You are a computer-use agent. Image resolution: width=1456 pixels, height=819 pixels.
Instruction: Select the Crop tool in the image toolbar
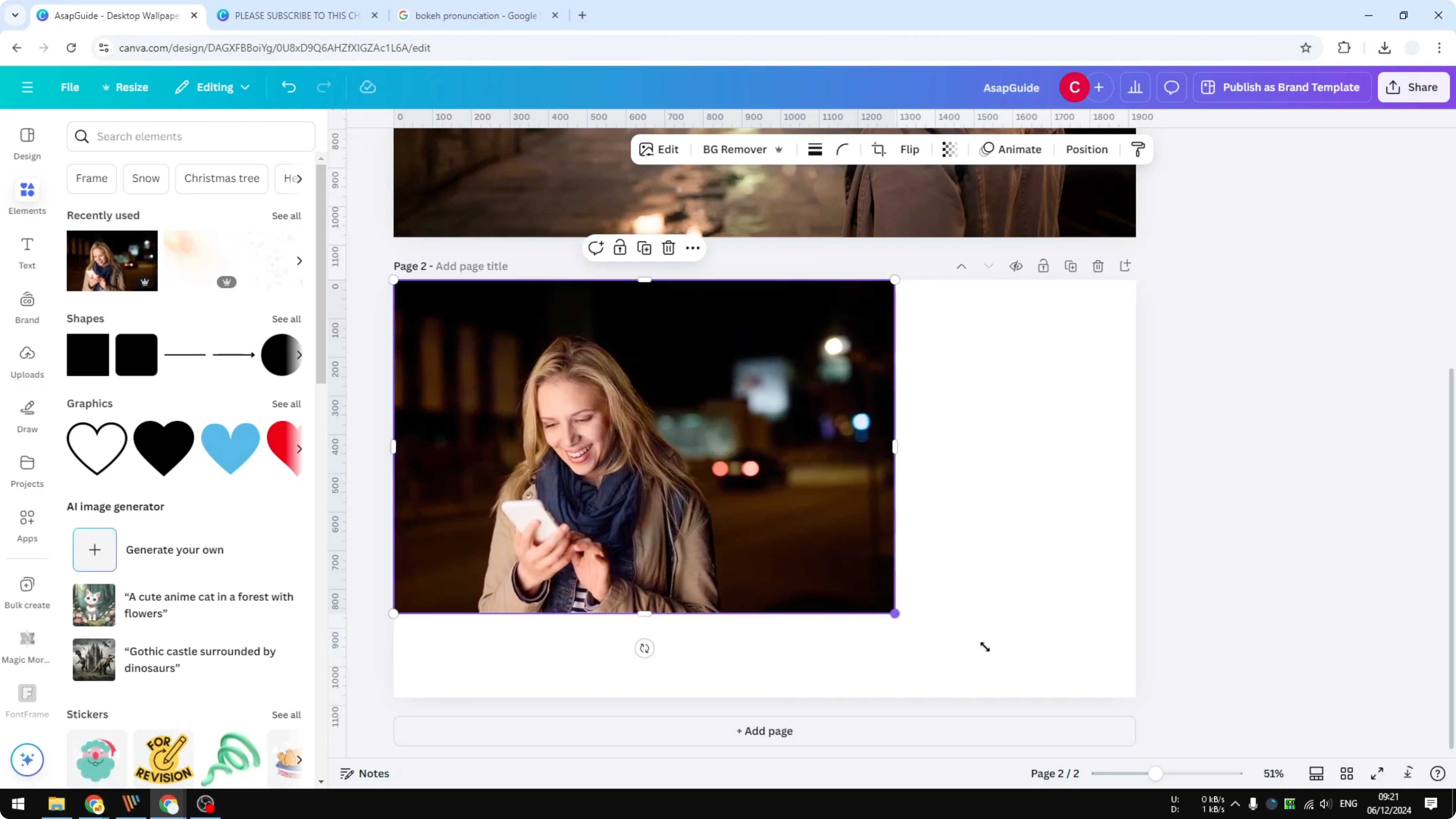(878, 149)
